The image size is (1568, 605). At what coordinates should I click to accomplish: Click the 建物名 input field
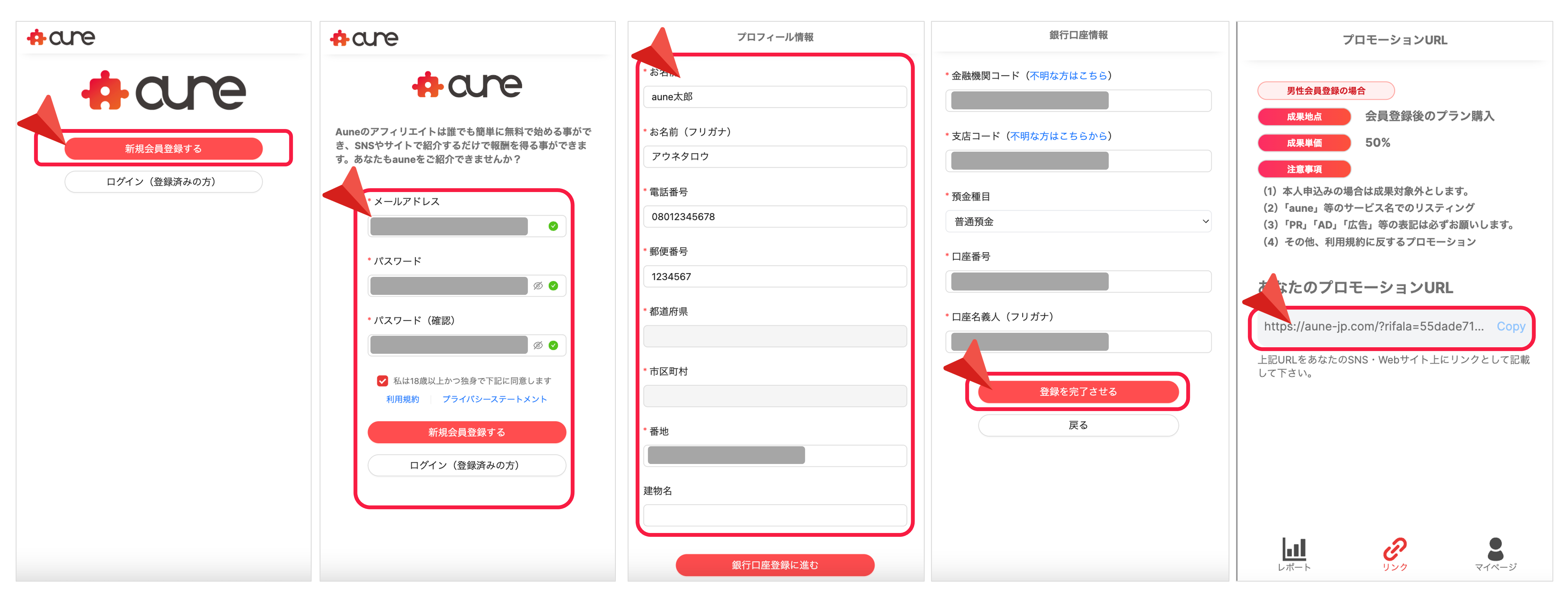tap(775, 515)
